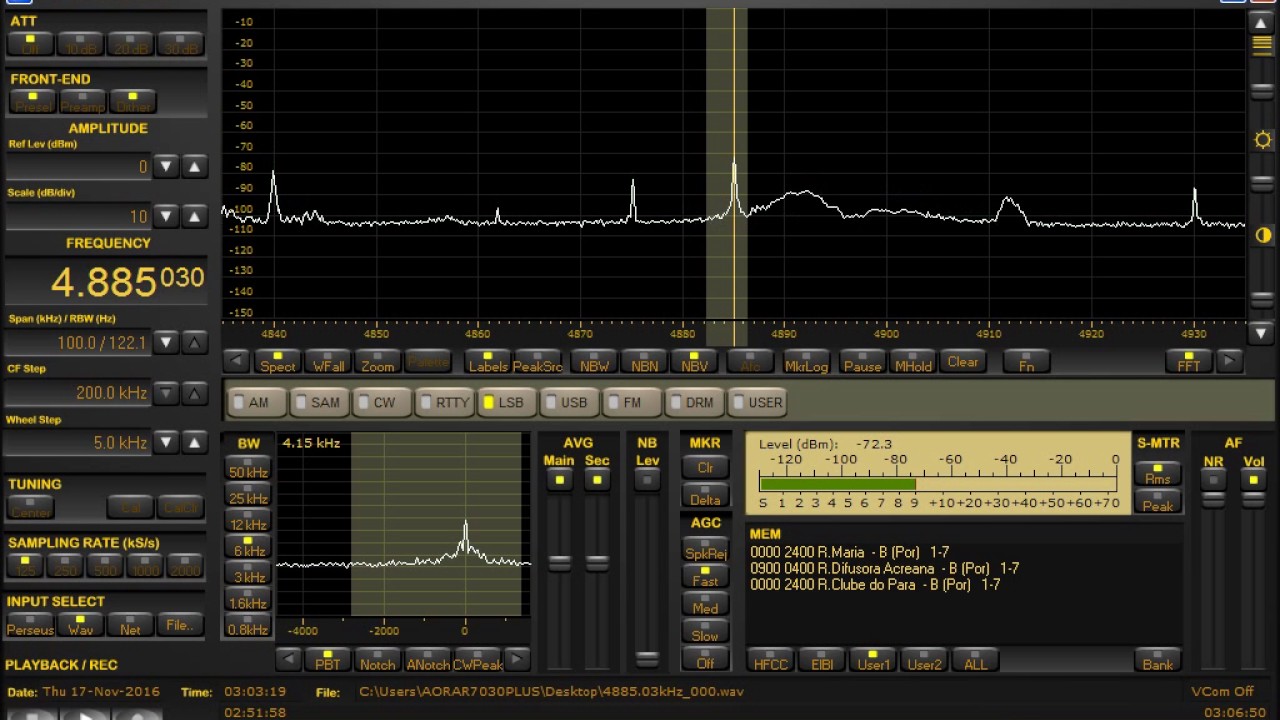Click the left arrow before PBT
The width and height of the screenshot is (1280, 720).
pos(289,659)
